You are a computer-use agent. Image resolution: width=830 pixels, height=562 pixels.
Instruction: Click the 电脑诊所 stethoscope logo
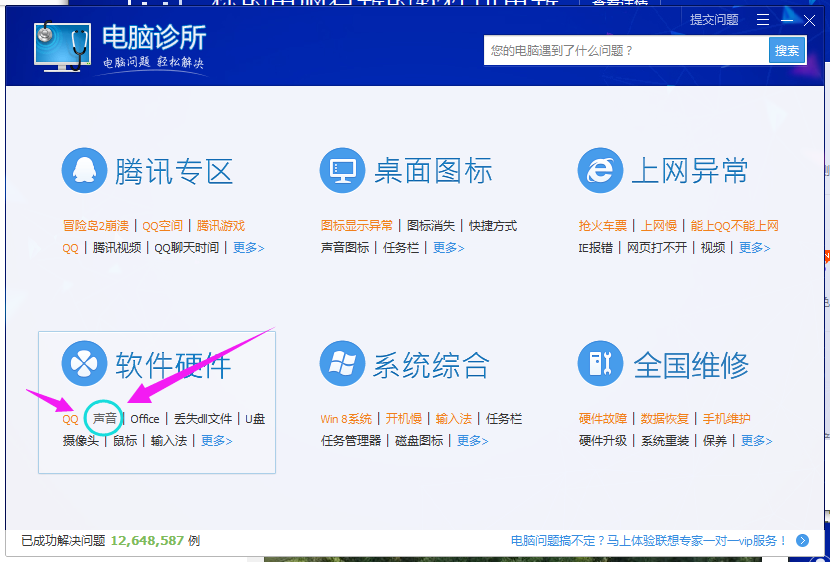61,47
